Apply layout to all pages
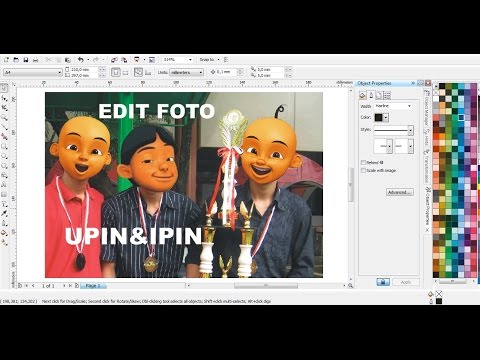Viewport: 480px width, 360px height. tap(138, 72)
